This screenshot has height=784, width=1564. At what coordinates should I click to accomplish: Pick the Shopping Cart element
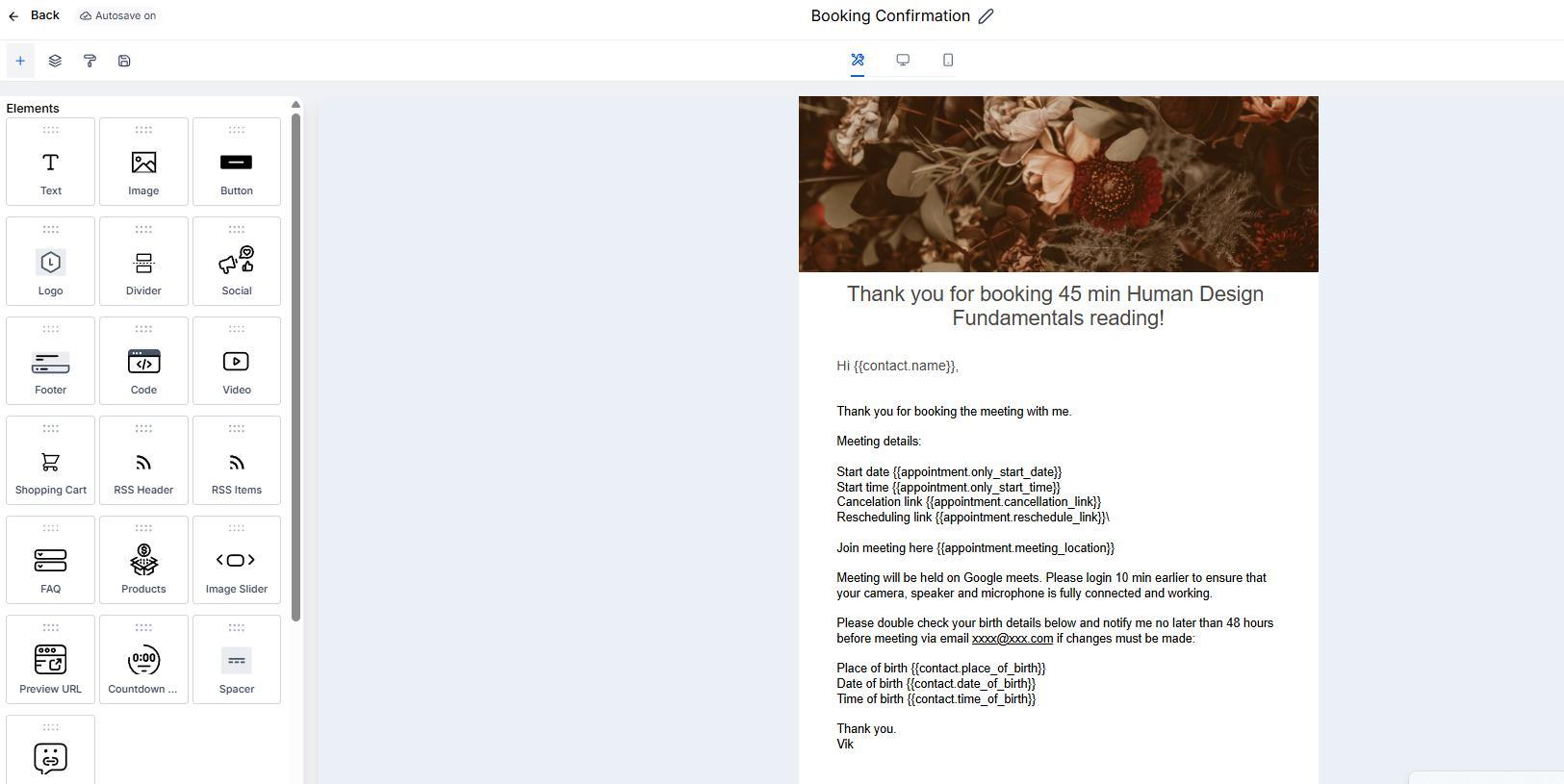click(x=50, y=461)
